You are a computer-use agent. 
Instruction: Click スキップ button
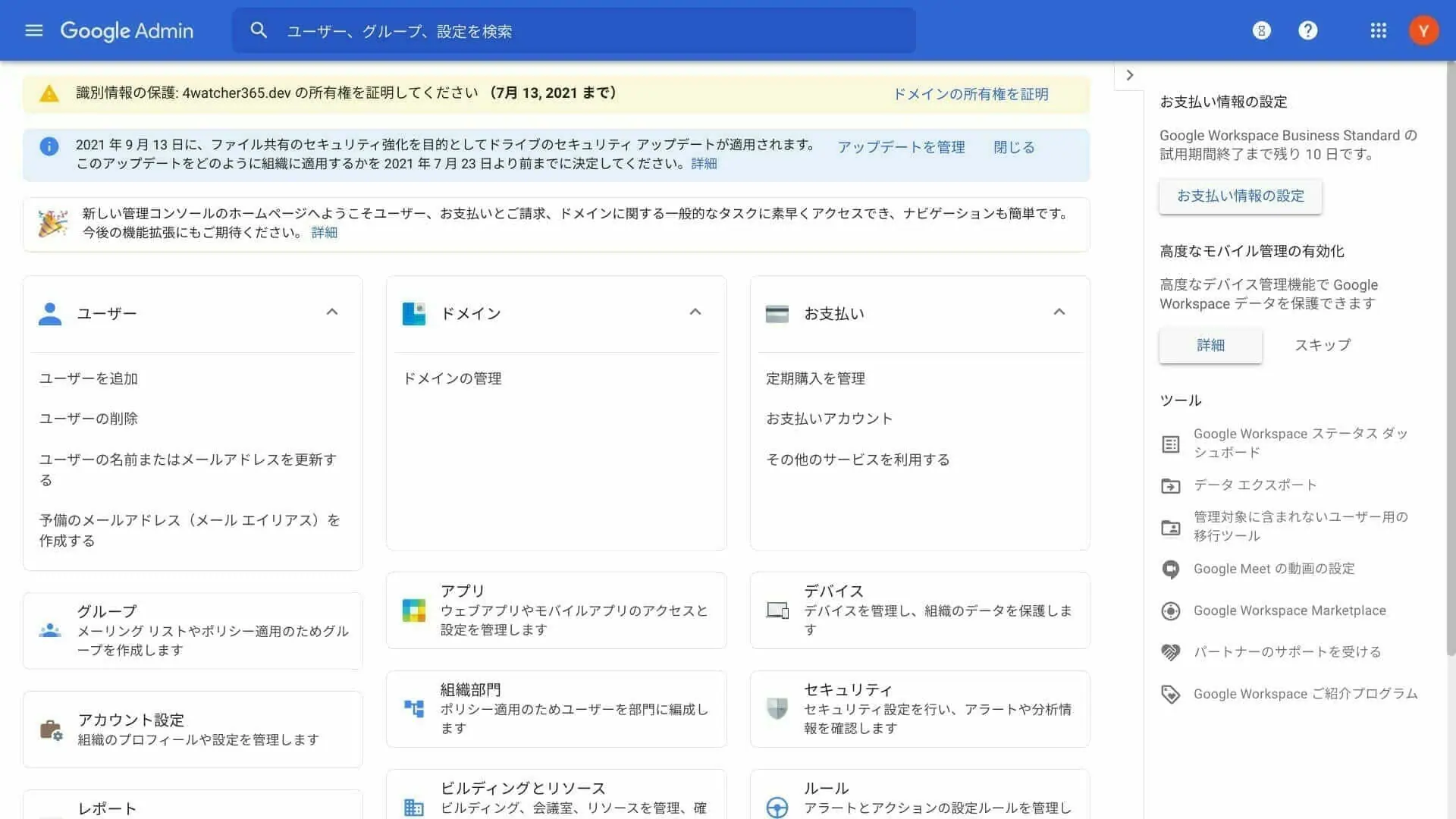click(1323, 345)
